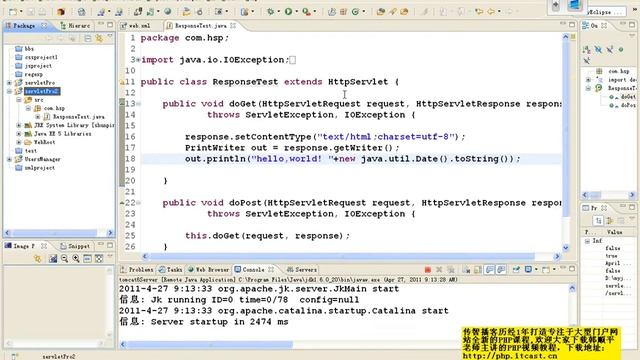Click the Console horizontal scrollbar thumb
The image size is (640, 360).
(x=210, y=344)
